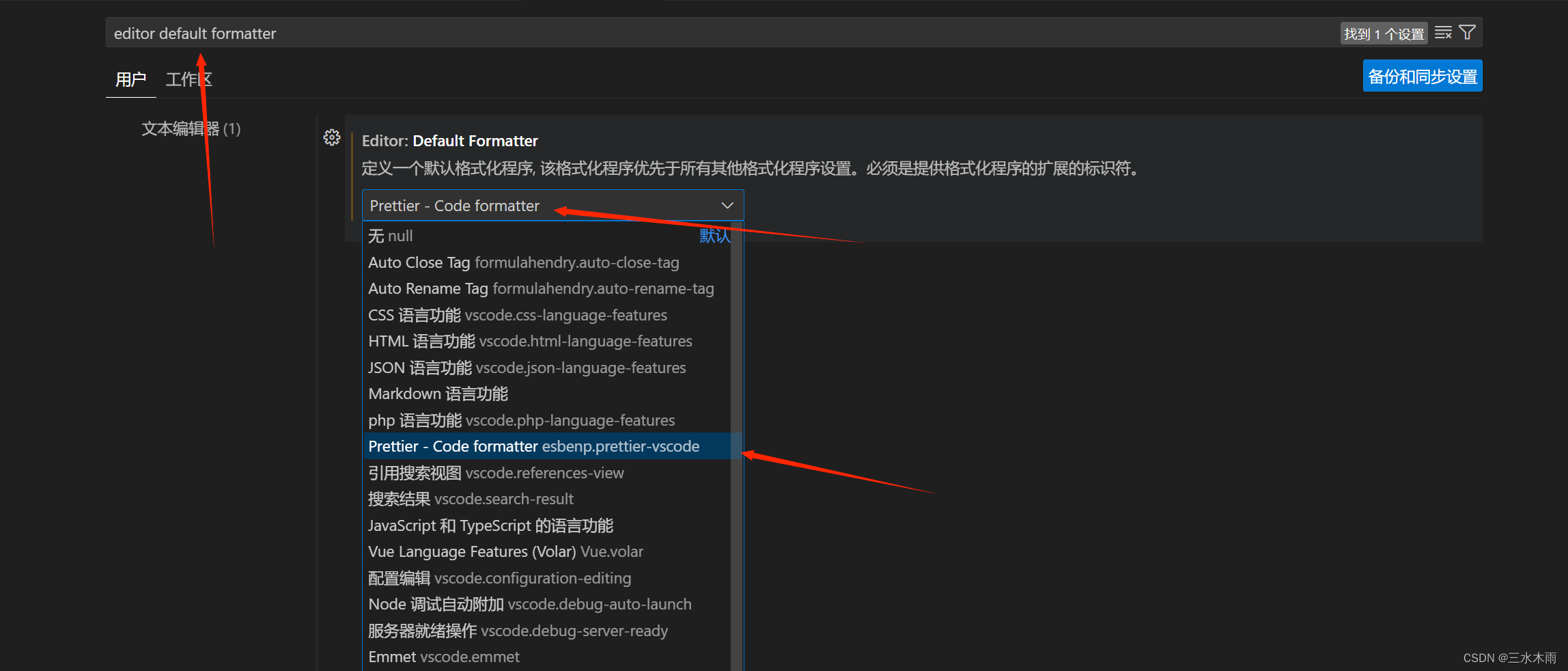Click the 备份和同步设置 button
Screen dimensions: 1568x671
tap(1423, 76)
